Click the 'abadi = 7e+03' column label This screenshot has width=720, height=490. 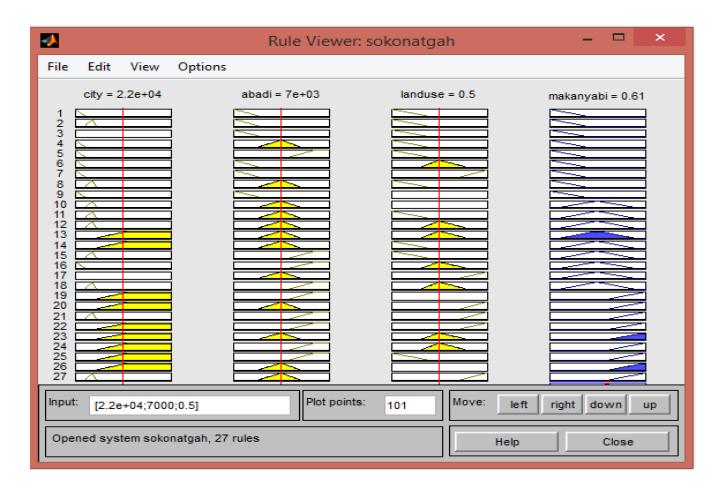(280, 94)
